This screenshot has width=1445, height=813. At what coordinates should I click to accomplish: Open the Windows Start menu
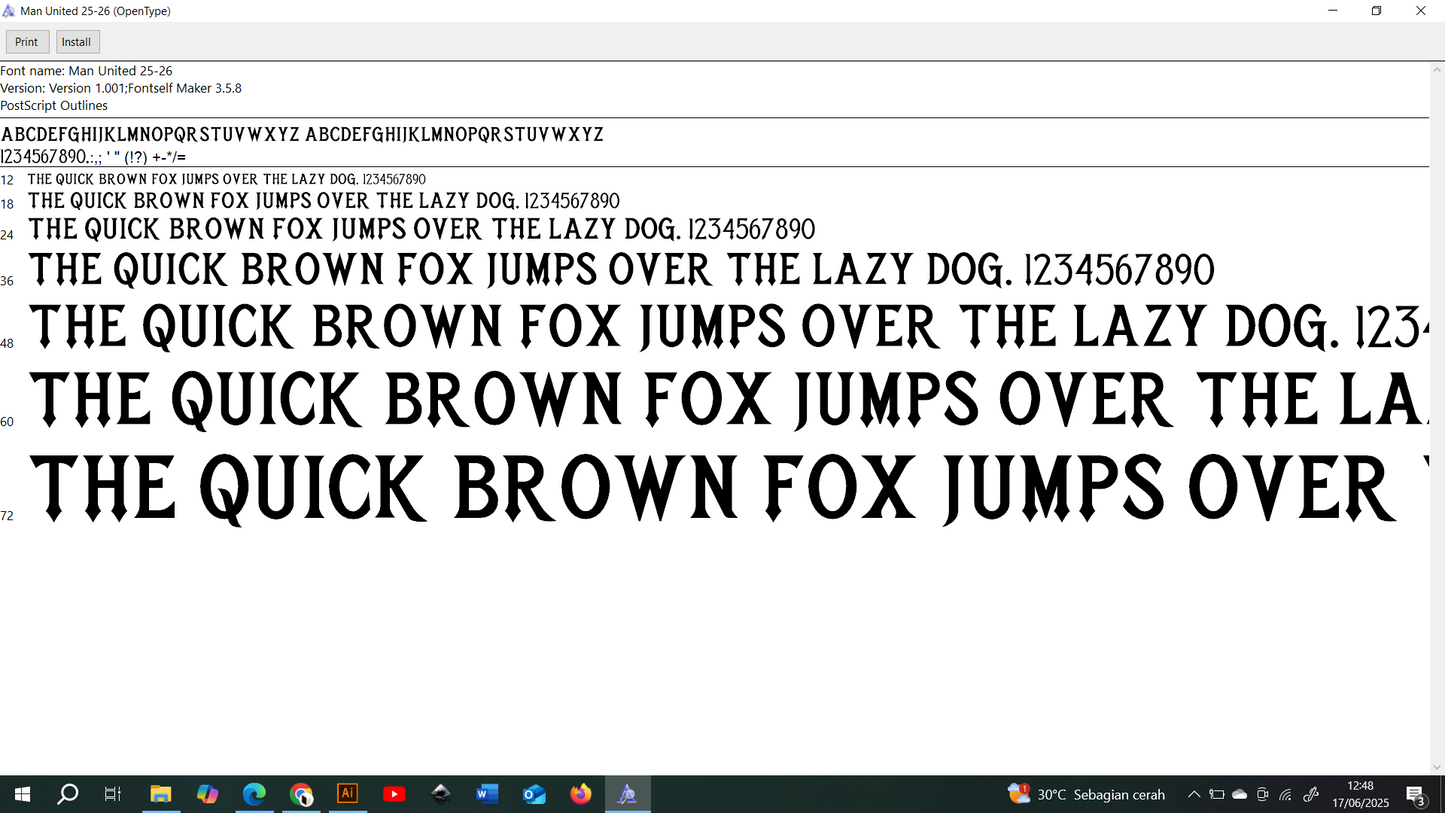pyautogui.click(x=22, y=794)
